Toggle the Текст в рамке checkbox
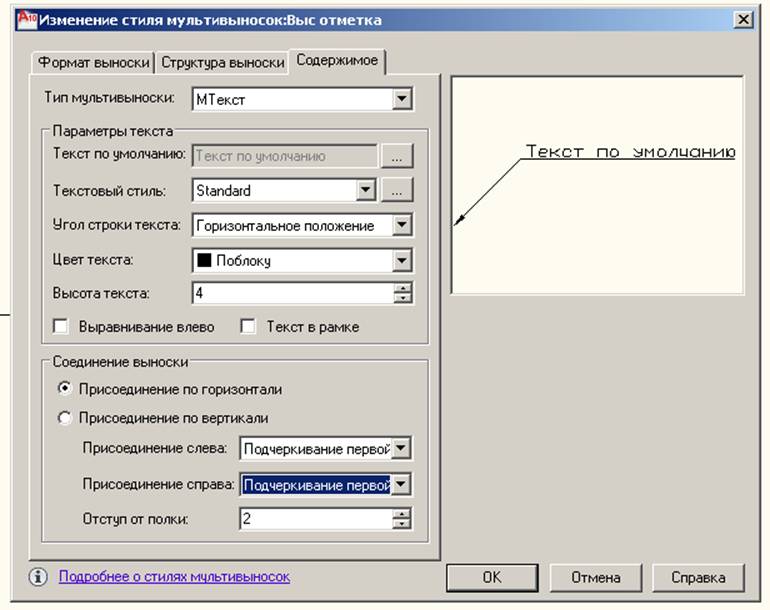The height and width of the screenshot is (610, 770). [x=247, y=326]
